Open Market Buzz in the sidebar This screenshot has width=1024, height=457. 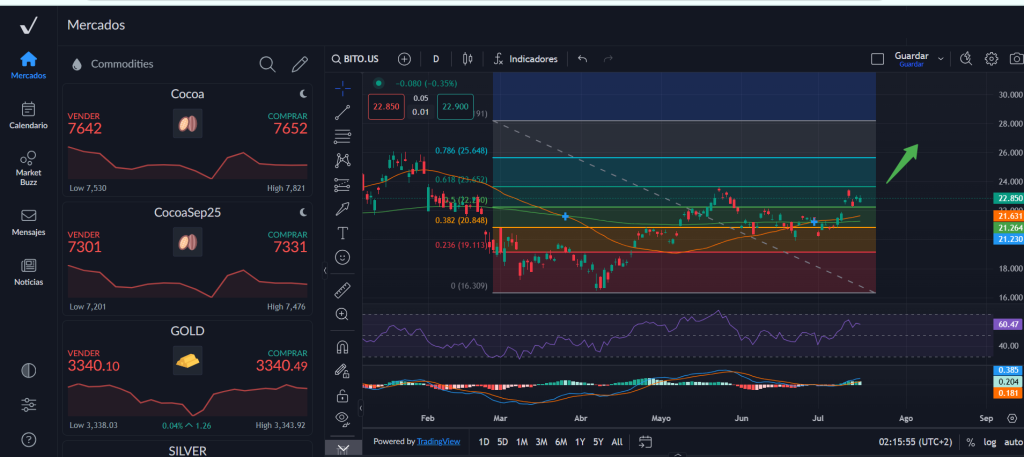[x=28, y=168]
